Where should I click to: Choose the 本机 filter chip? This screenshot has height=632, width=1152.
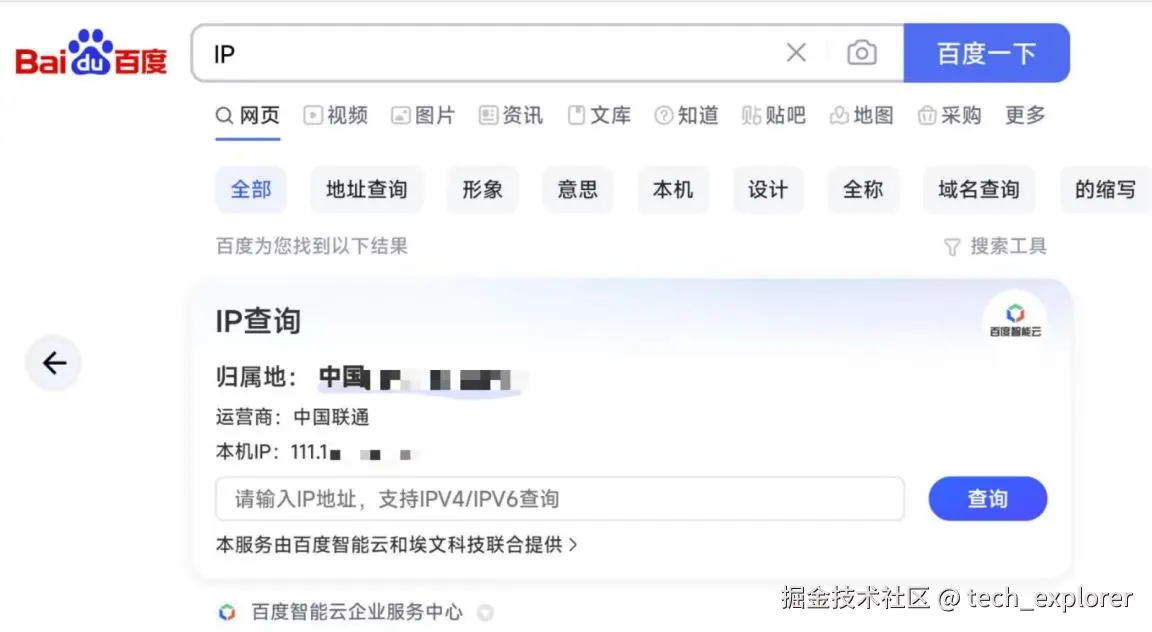tap(673, 190)
